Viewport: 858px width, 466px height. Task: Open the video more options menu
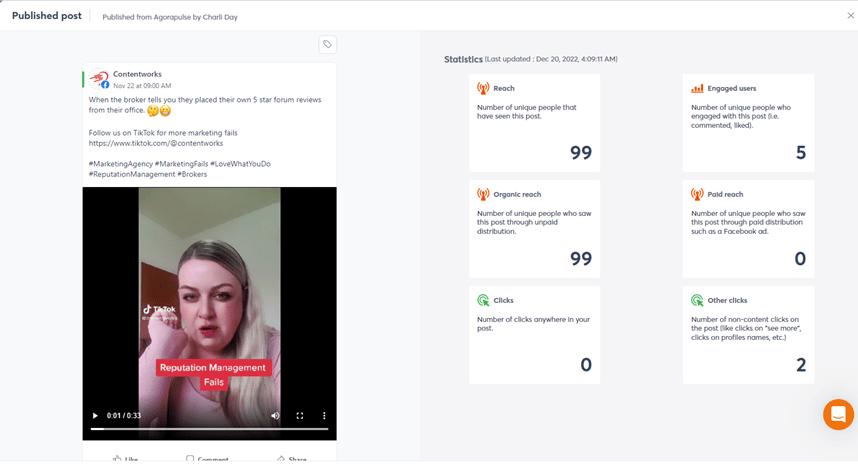[x=324, y=416]
